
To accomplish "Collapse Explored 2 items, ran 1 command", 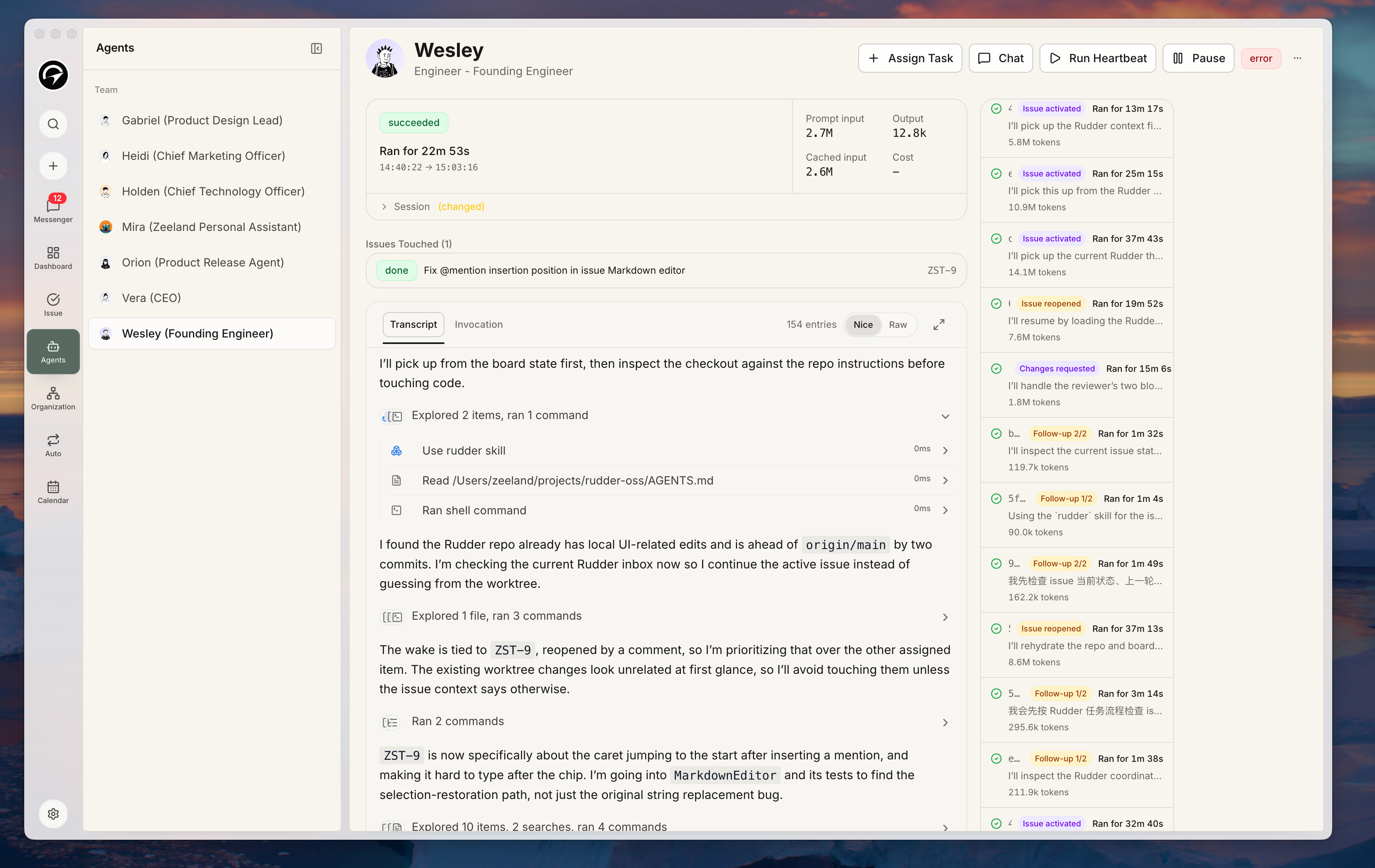I will [x=945, y=416].
